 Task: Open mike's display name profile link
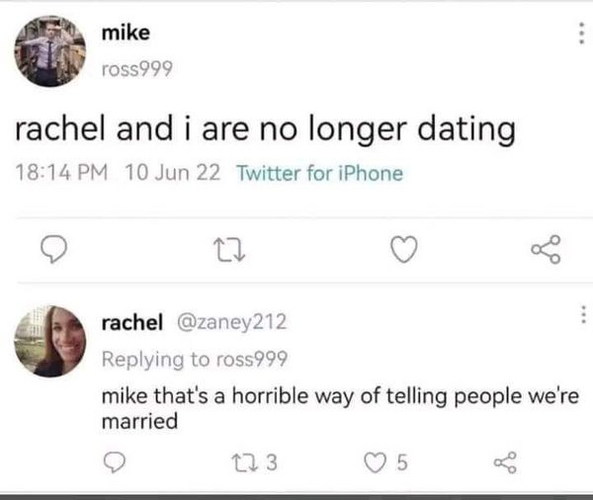coord(126,33)
